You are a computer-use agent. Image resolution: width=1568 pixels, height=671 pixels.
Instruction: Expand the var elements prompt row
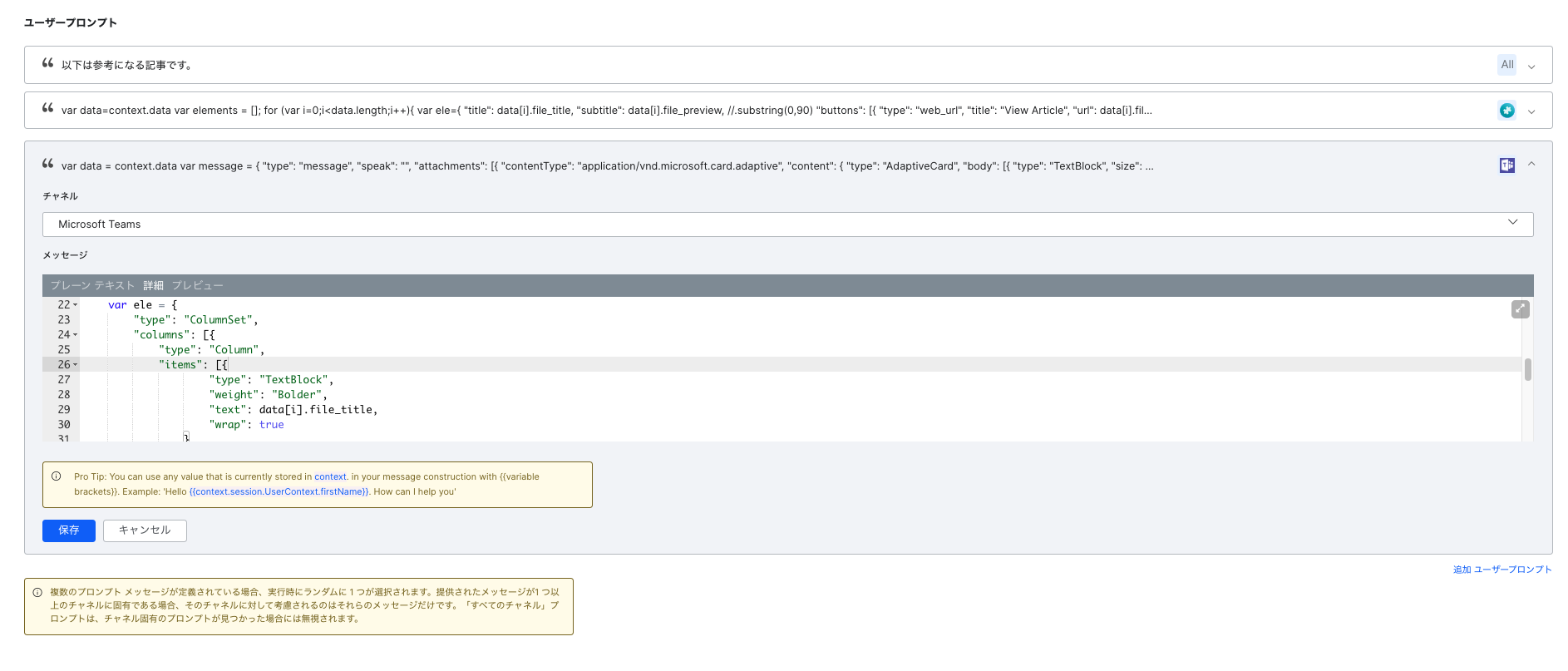click(1531, 111)
